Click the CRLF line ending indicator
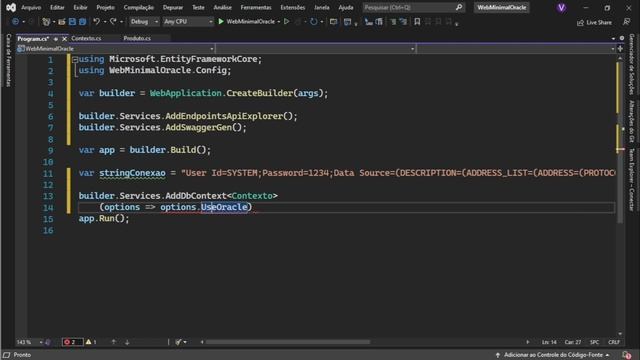The image size is (640, 360). coord(614,342)
